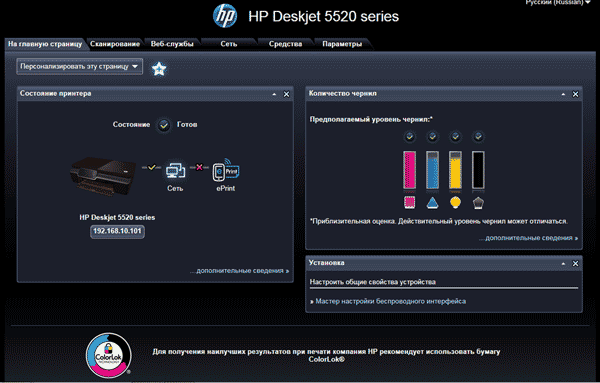Click the ePrint icon

click(226, 169)
